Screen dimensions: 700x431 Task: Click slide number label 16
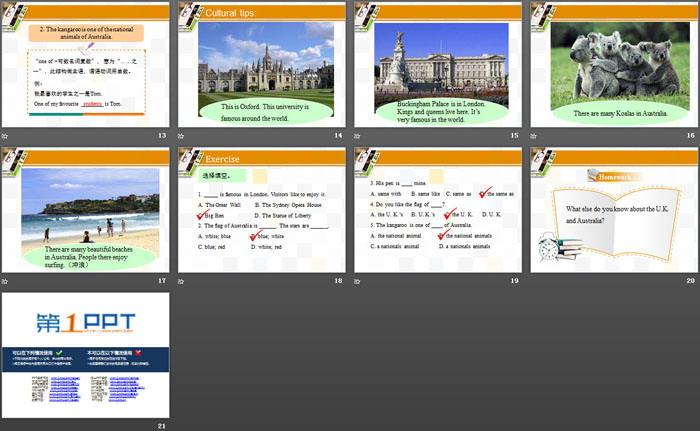[691, 135]
